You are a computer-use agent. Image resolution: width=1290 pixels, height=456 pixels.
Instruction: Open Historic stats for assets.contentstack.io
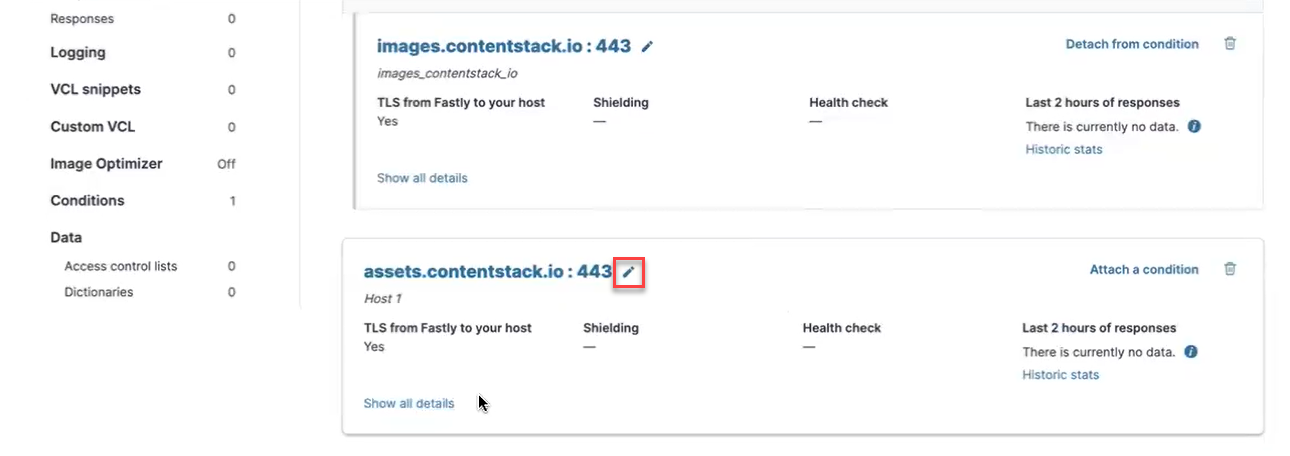(x=1060, y=375)
